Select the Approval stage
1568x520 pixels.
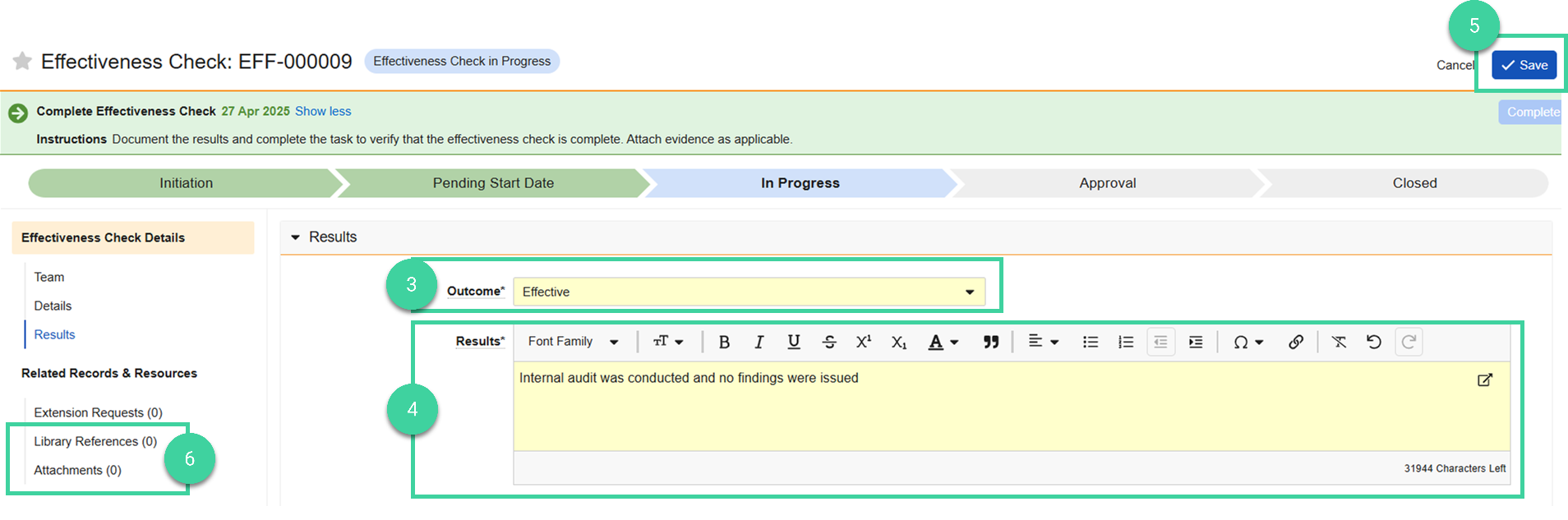click(x=1107, y=183)
